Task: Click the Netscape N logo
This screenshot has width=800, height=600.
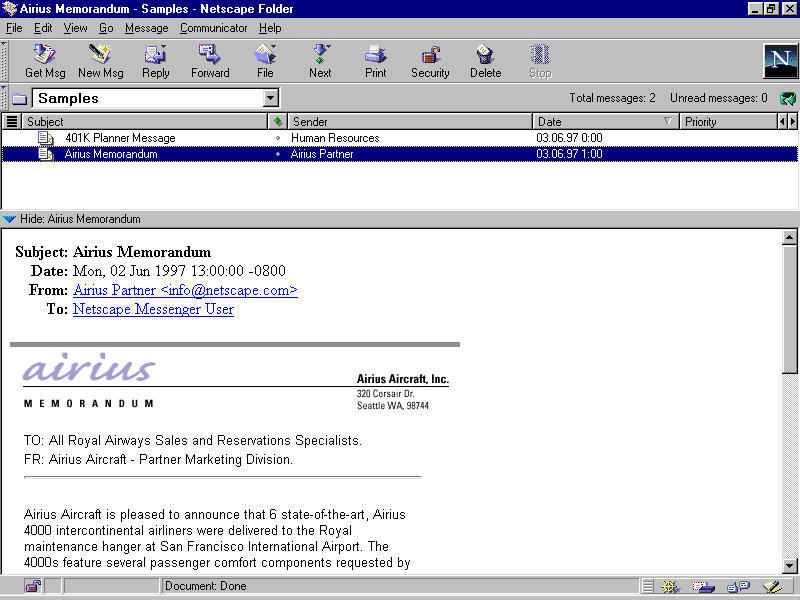Action: [x=780, y=61]
